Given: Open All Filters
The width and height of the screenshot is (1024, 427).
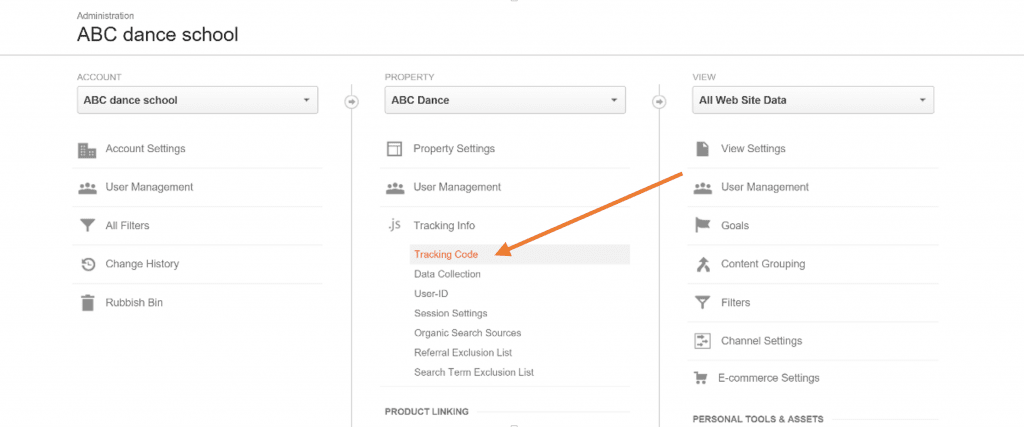Looking at the screenshot, I should [127, 226].
